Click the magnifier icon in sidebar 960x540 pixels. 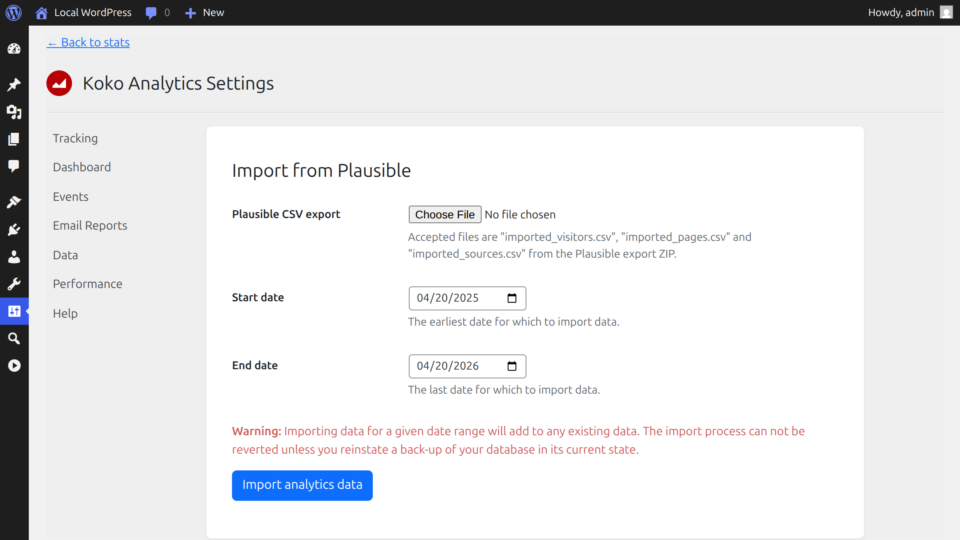pyautogui.click(x=14, y=339)
